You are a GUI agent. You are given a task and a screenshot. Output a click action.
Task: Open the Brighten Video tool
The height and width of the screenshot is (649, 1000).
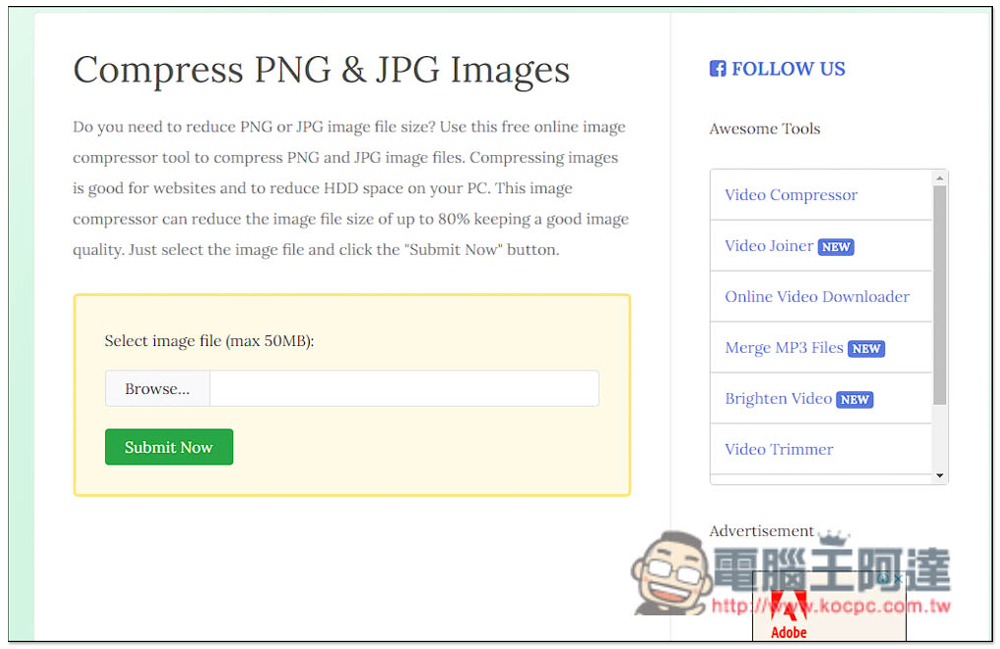coord(779,399)
